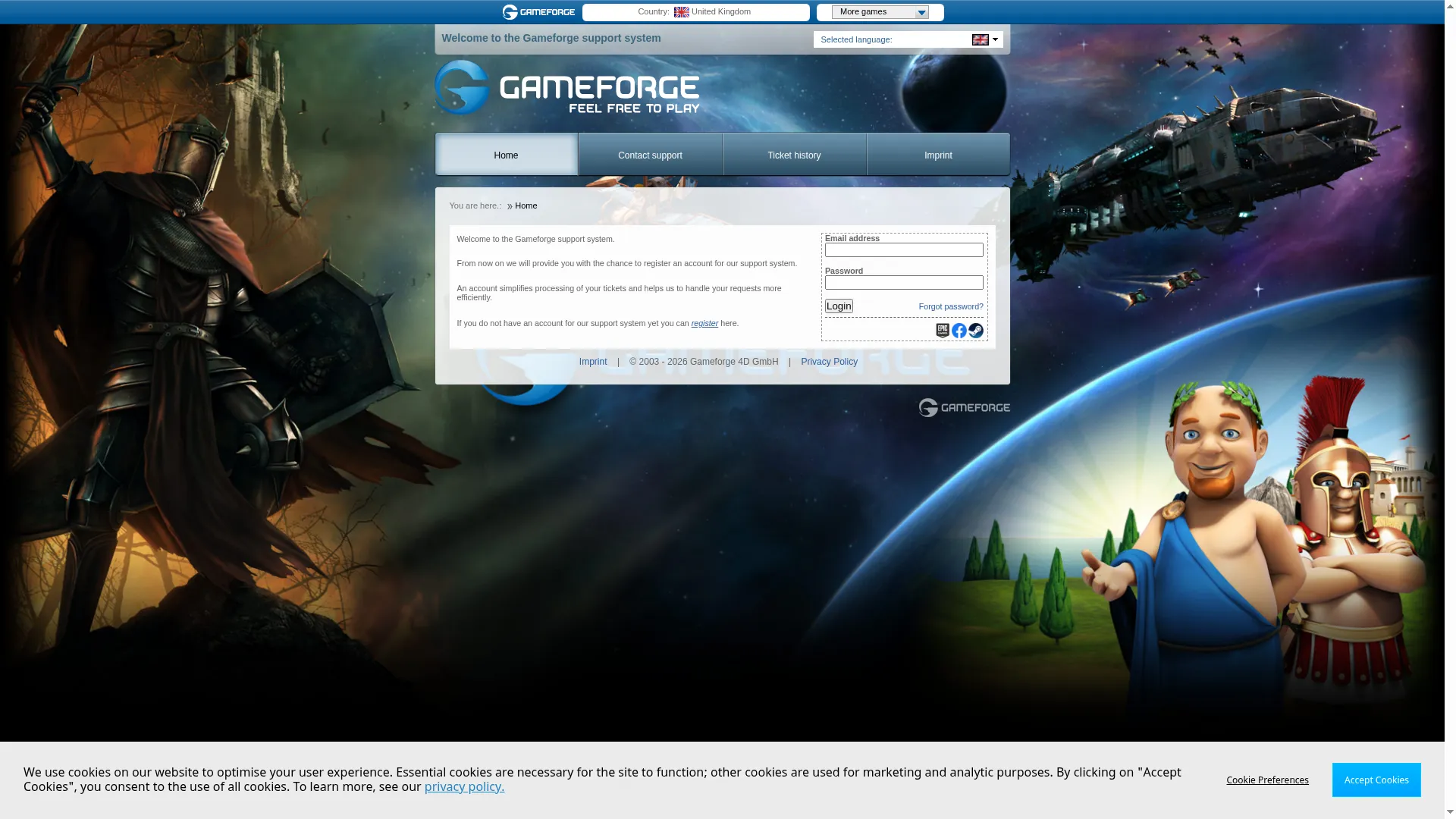Open the Forgot password? link

pos(951,306)
